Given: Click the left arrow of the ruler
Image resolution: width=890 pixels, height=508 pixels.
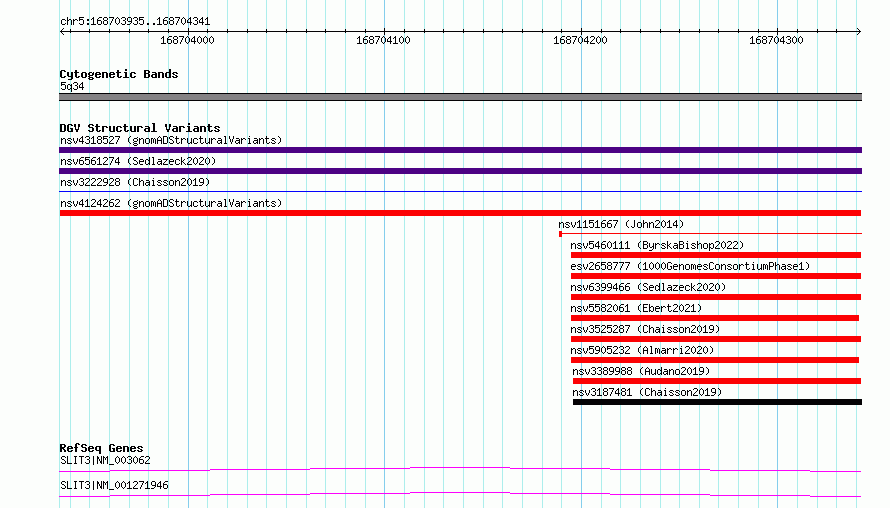Looking at the screenshot, I should pos(62,32).
